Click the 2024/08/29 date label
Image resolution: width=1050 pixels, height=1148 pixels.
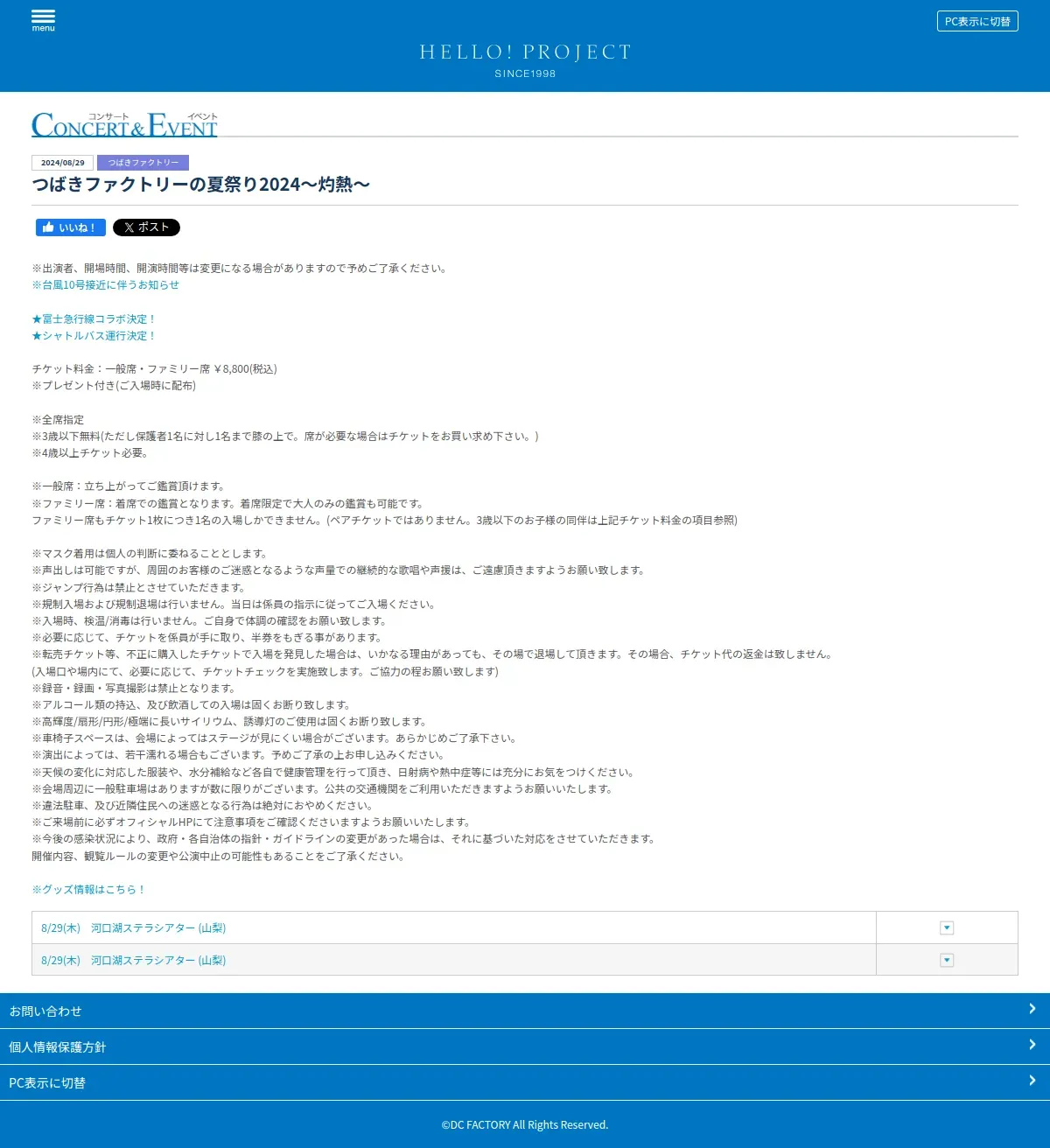pyautogui.click(x=63, y=163)
